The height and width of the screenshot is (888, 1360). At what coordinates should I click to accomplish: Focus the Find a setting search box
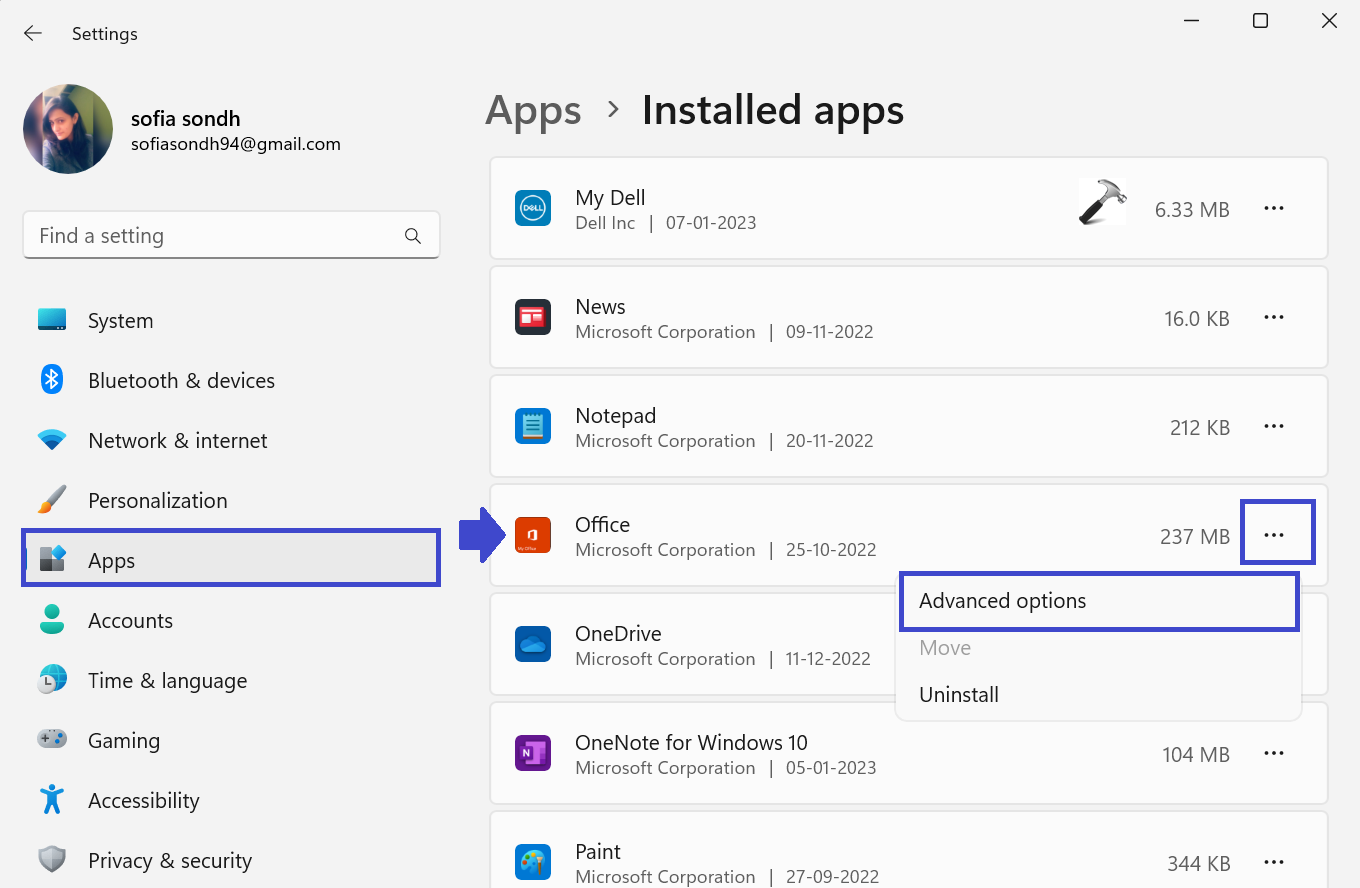215,236
